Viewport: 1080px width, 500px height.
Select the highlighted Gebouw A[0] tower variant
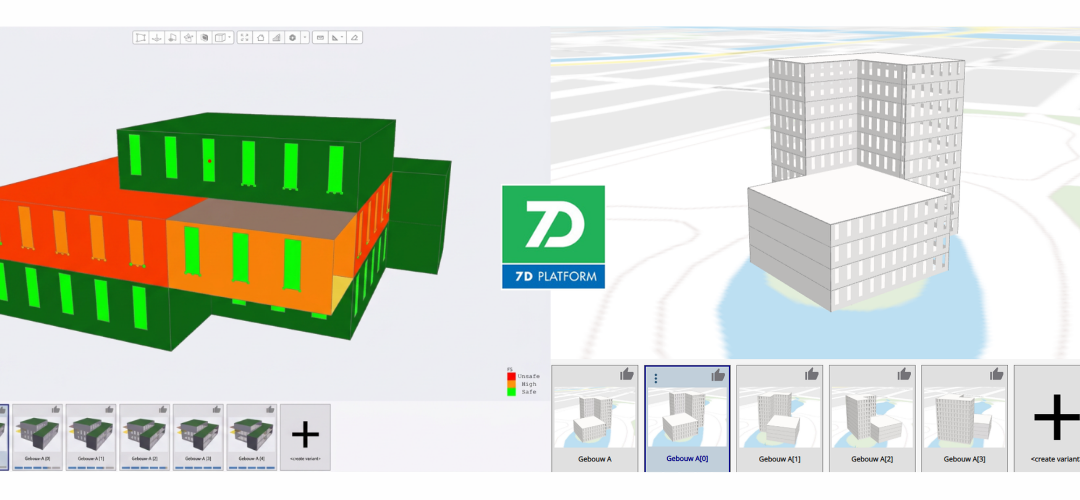(x=687, y=418)
